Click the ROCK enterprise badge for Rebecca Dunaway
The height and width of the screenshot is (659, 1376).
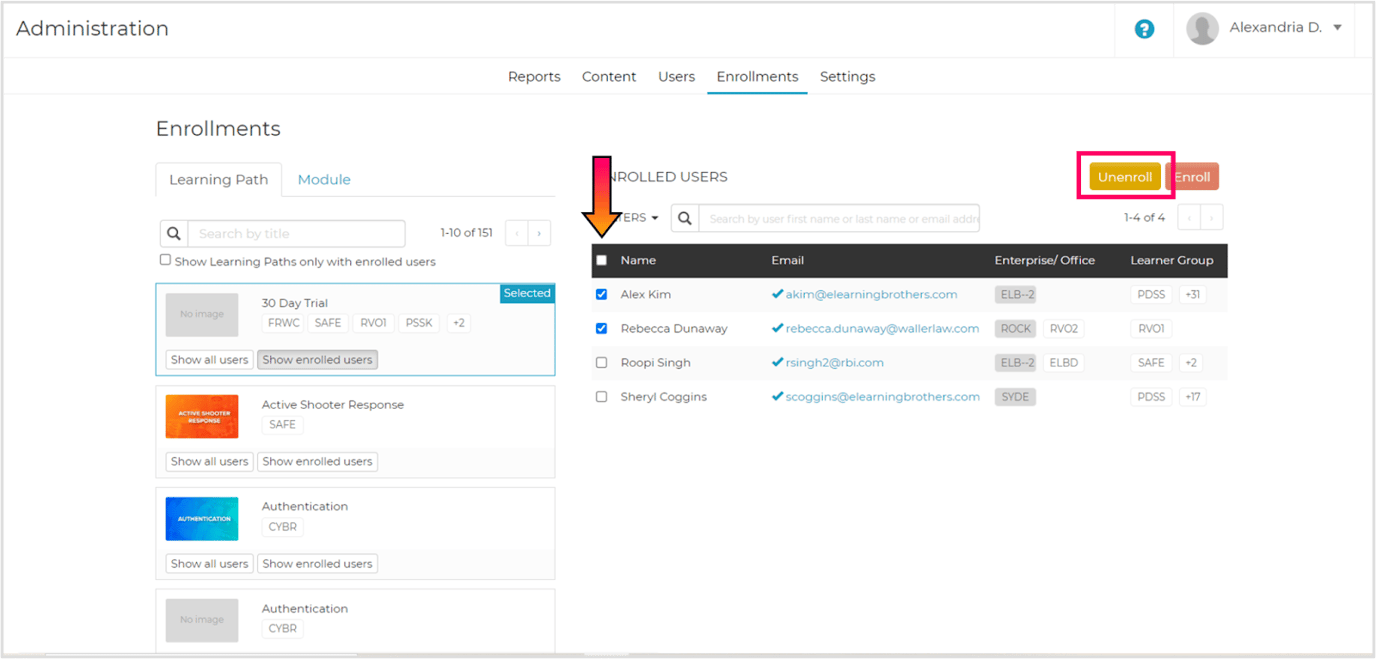[1014, 328]
